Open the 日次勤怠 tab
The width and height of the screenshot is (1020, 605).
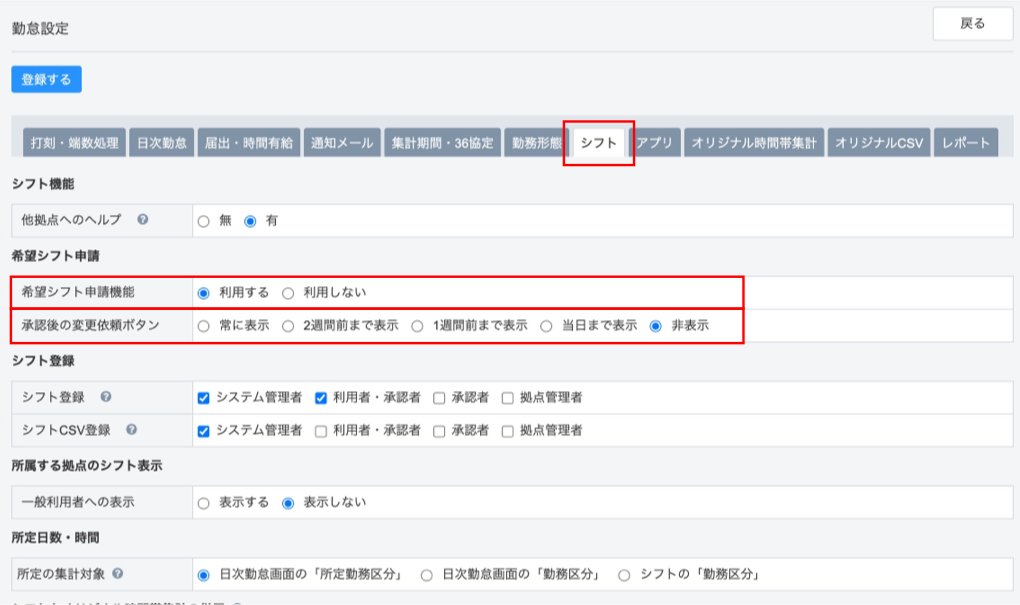point(160,143)
